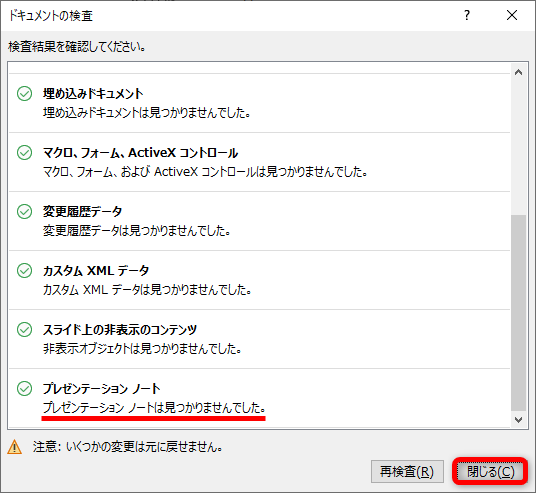
Task: Click the checkmark icon beside 変更履歴データ
Action: tap(25, 212)
